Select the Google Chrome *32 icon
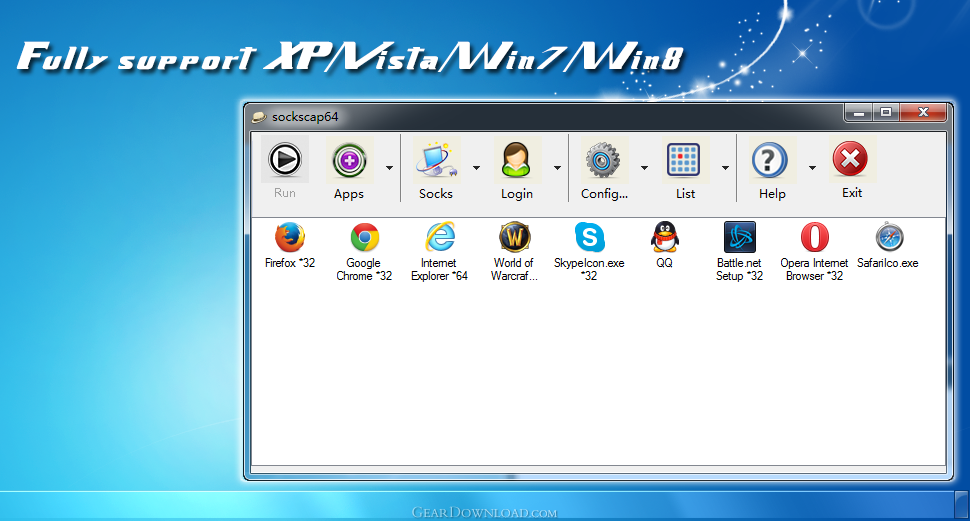 click(x=364, y=238)
